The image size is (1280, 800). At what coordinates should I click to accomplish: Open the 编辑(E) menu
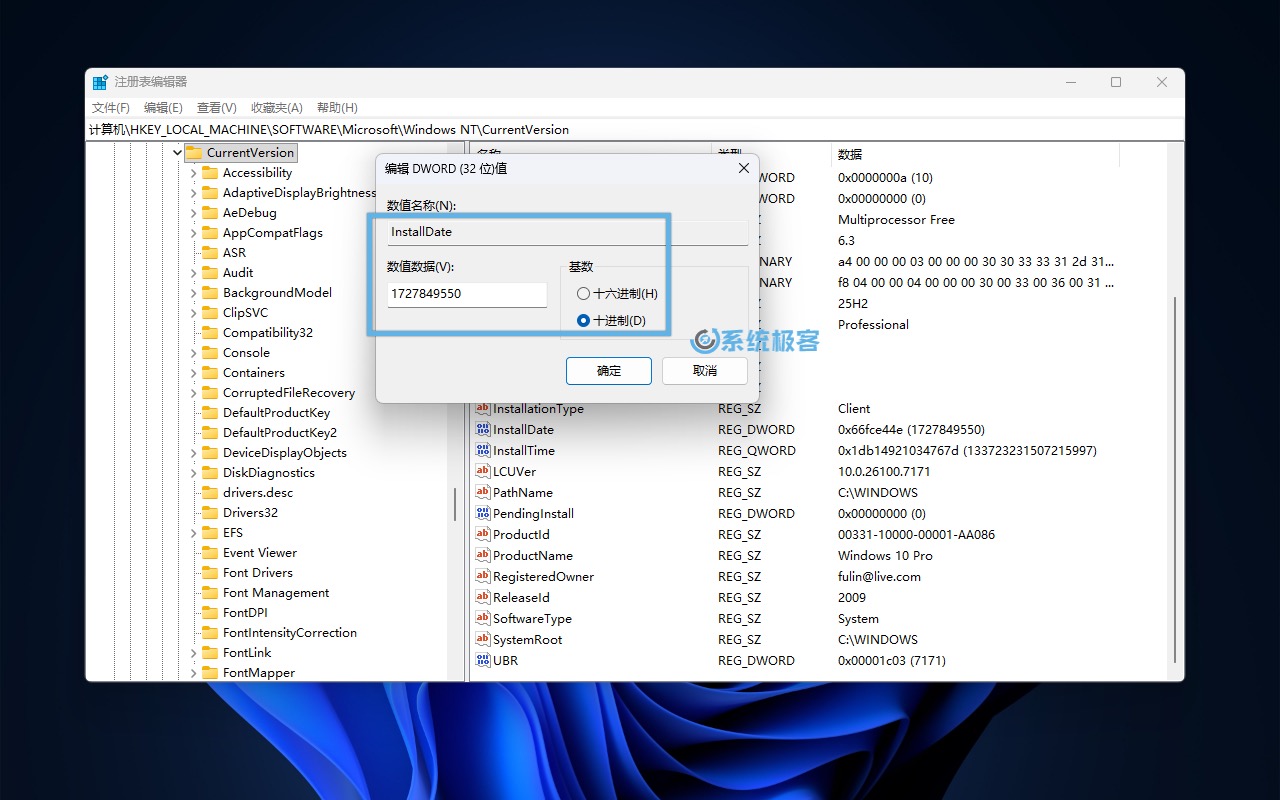[x=163, y=107]
